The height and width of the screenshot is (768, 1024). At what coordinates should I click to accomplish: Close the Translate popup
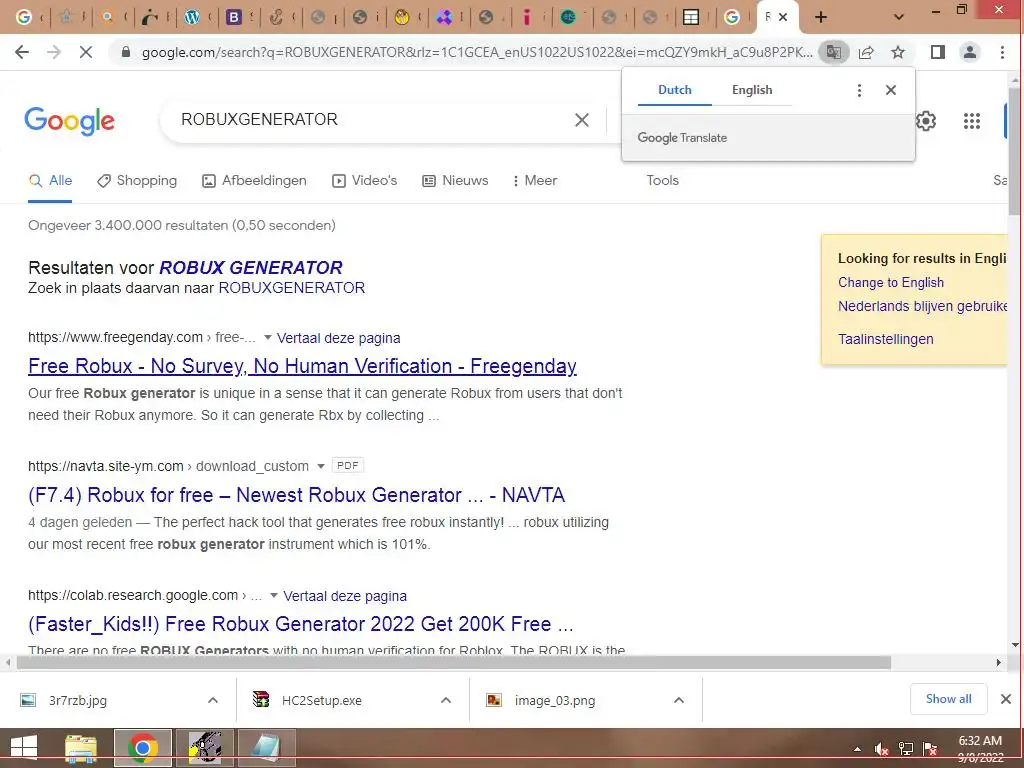[891, 90]
